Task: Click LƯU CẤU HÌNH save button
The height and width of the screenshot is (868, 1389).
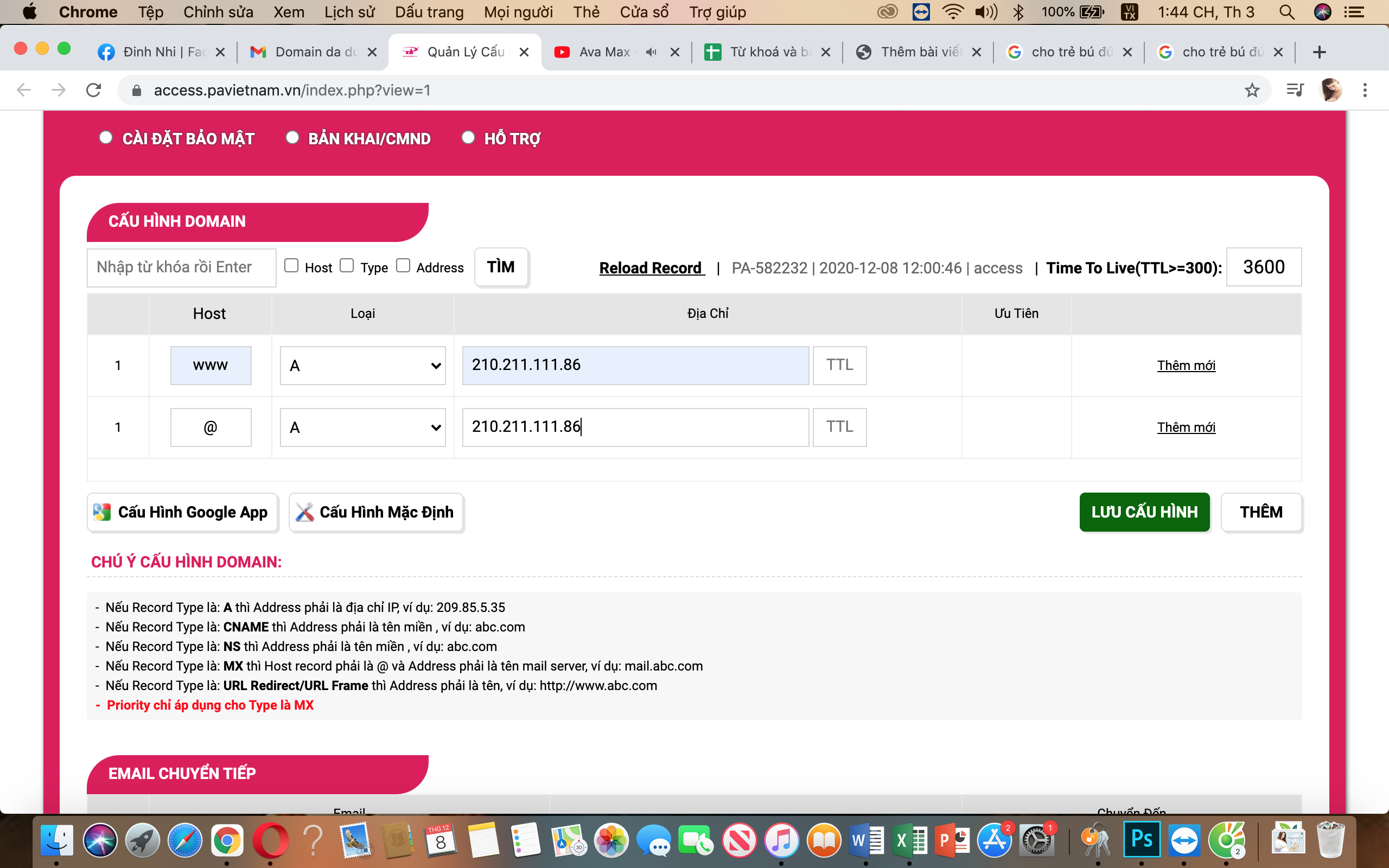Action: pyautogui.click(x=1143, y=511)
